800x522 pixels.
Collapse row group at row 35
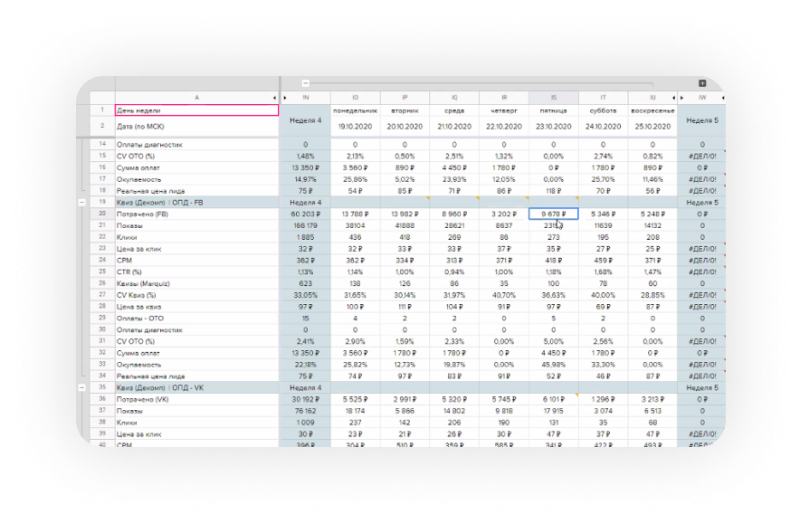tap(82, 388)
